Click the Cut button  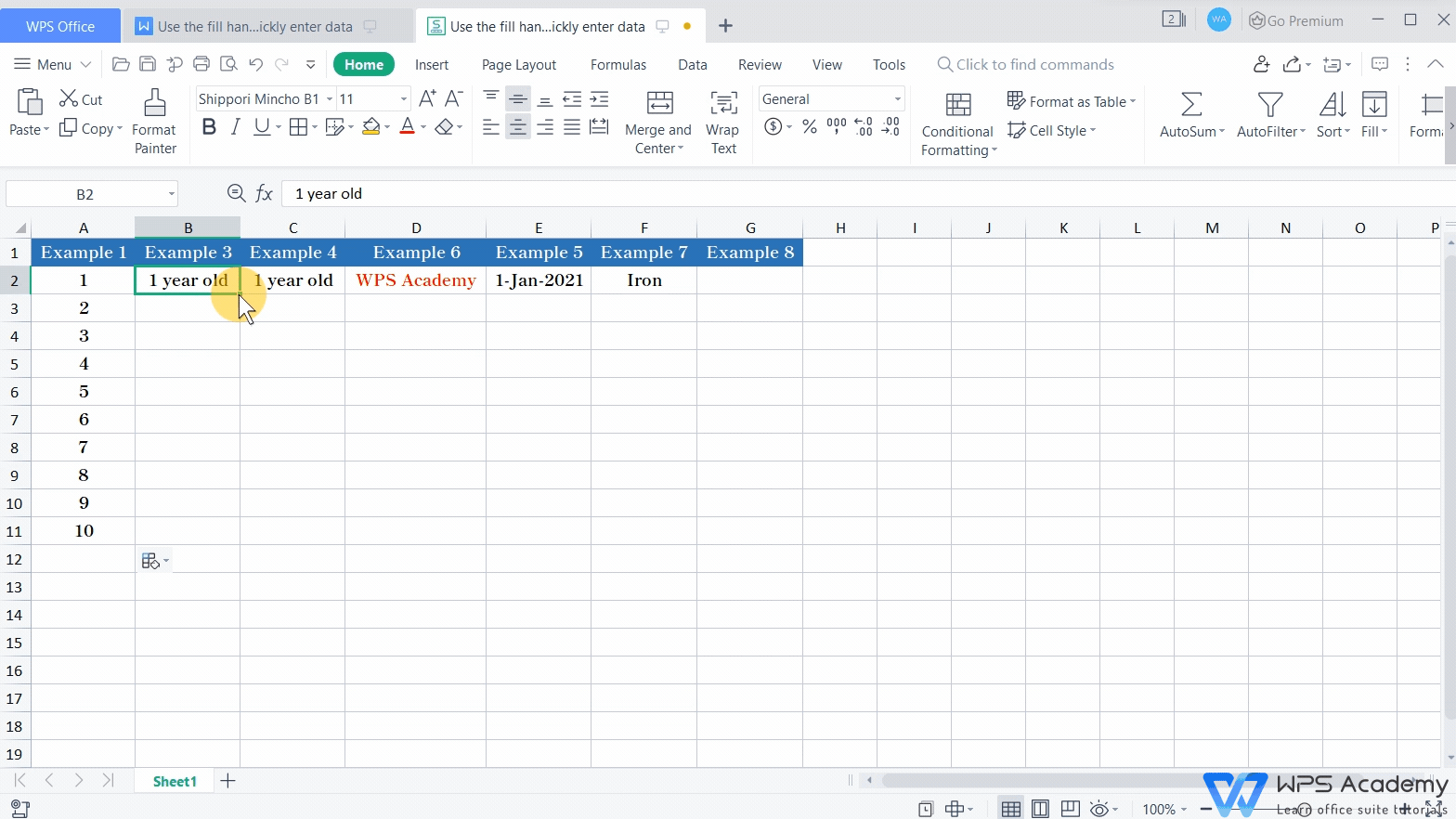[81, 99]
